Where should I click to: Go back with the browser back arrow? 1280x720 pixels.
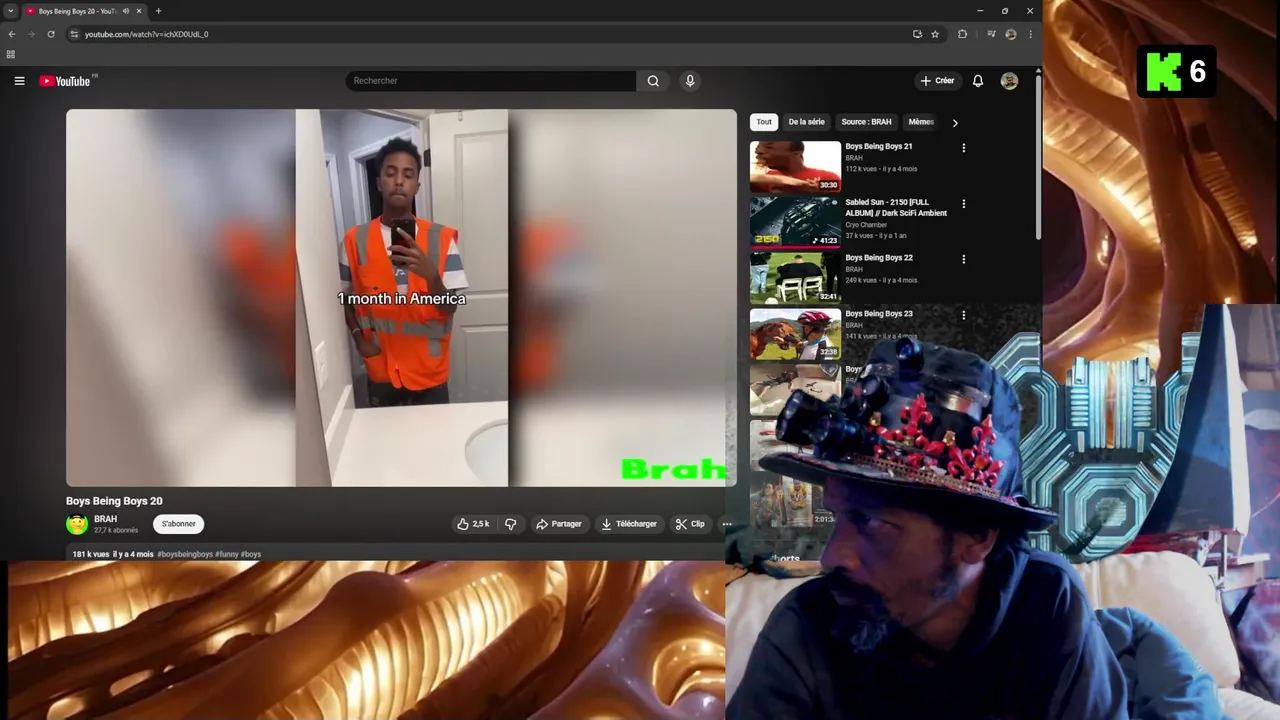(x=12, y=34)
